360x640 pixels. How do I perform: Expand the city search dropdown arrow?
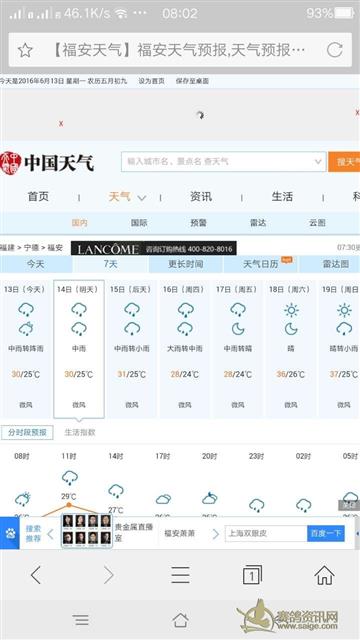tap(318, 162)
